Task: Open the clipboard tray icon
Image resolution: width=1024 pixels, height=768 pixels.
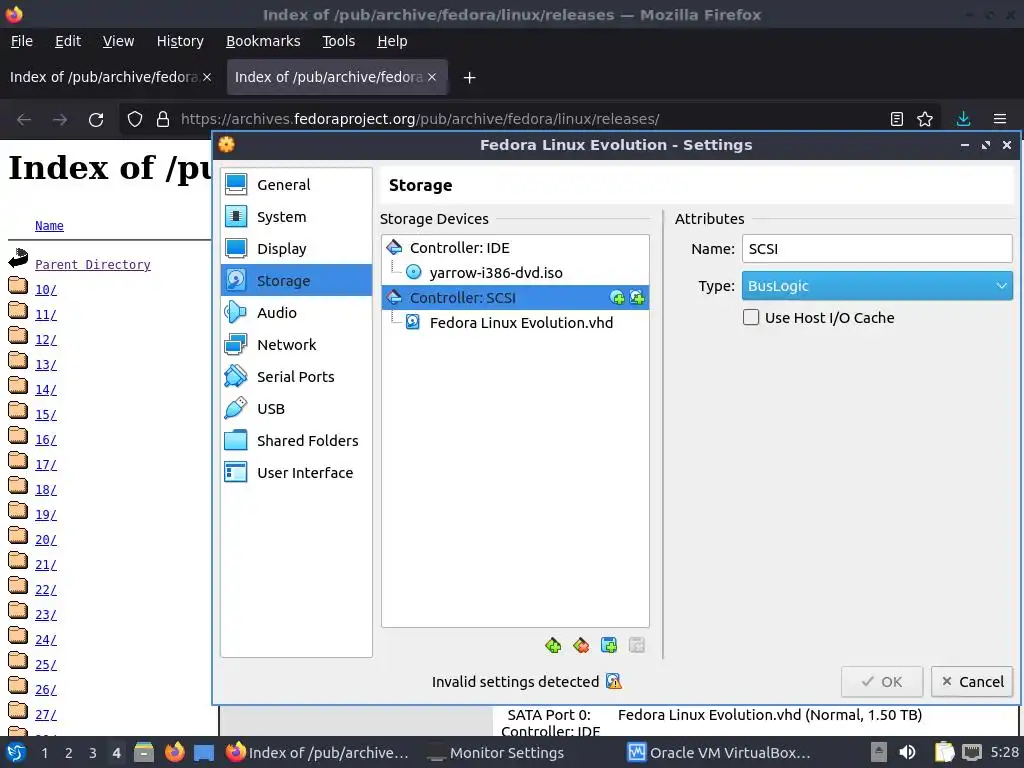Action: point(944,752)
